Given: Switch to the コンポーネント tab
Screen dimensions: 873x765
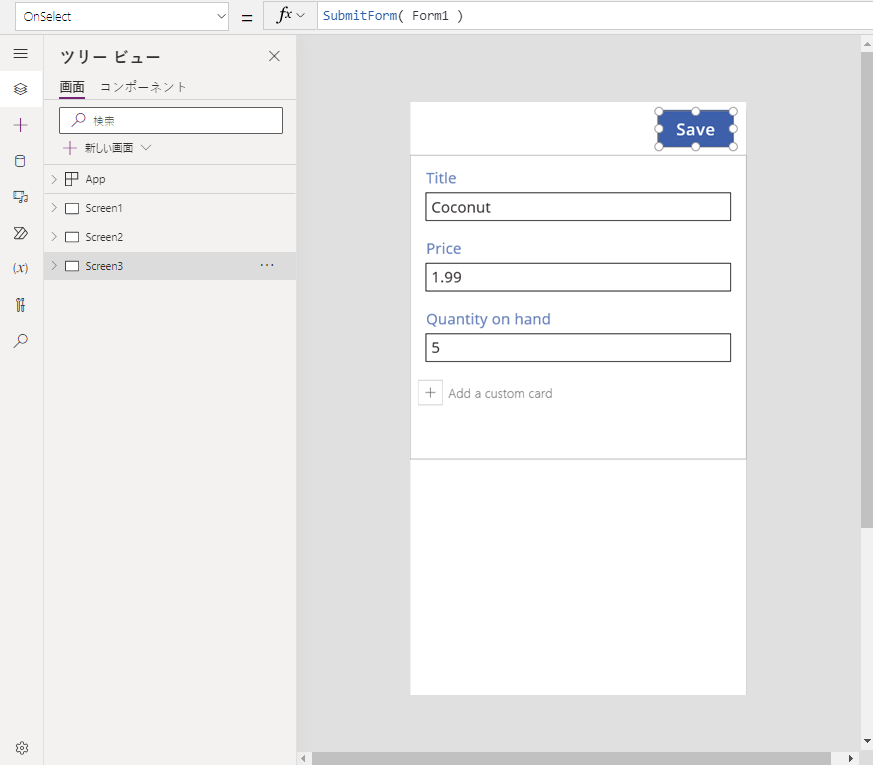Looking at the screenshot, I should (x=143, y=87).
